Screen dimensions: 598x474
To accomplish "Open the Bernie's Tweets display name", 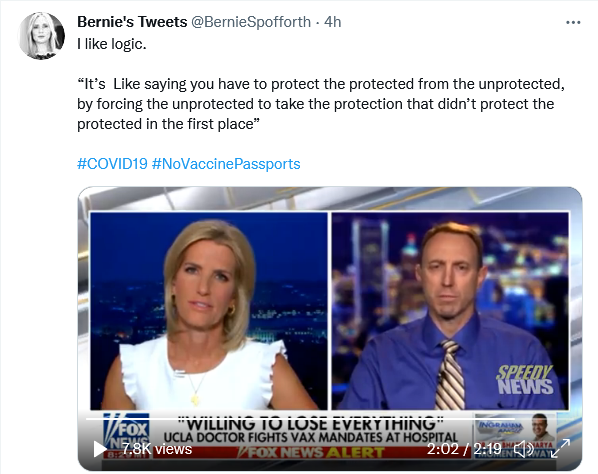I will tap(132, 22).
